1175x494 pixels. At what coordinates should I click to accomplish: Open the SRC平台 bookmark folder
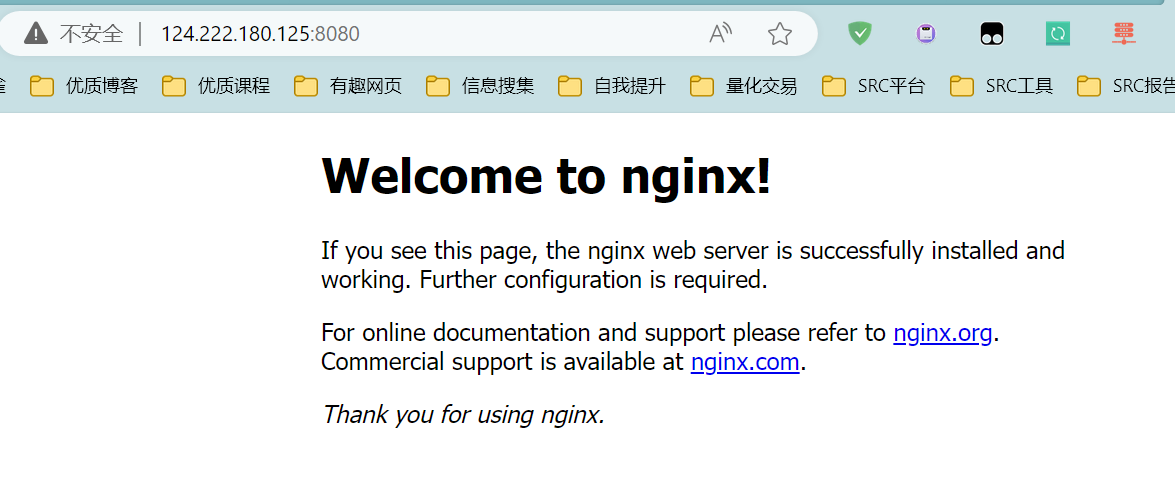[873, 86]
